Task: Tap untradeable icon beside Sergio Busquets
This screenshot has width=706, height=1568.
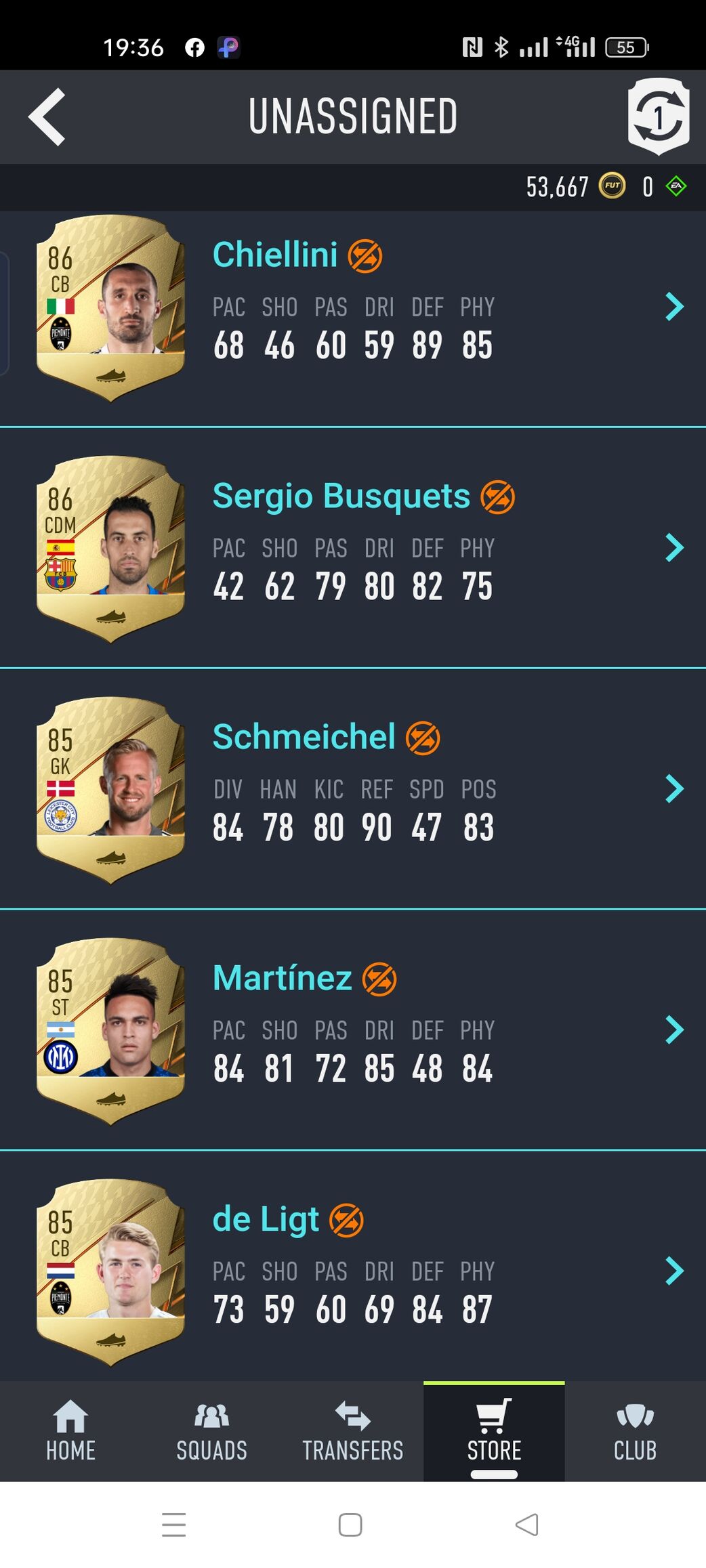Action: [497, 497]
